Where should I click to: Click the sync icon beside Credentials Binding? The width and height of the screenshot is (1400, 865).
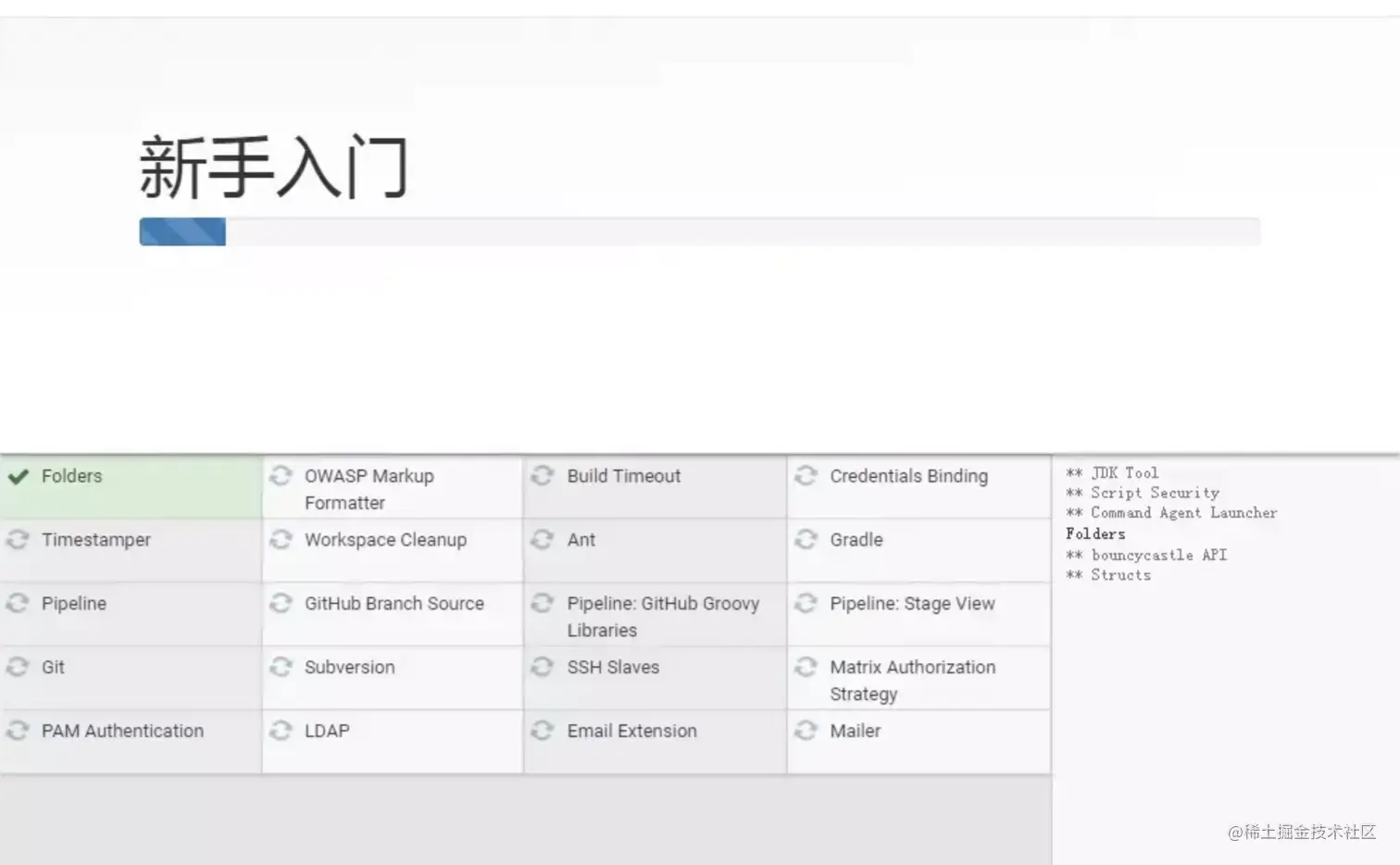click(x=806, y=476)
